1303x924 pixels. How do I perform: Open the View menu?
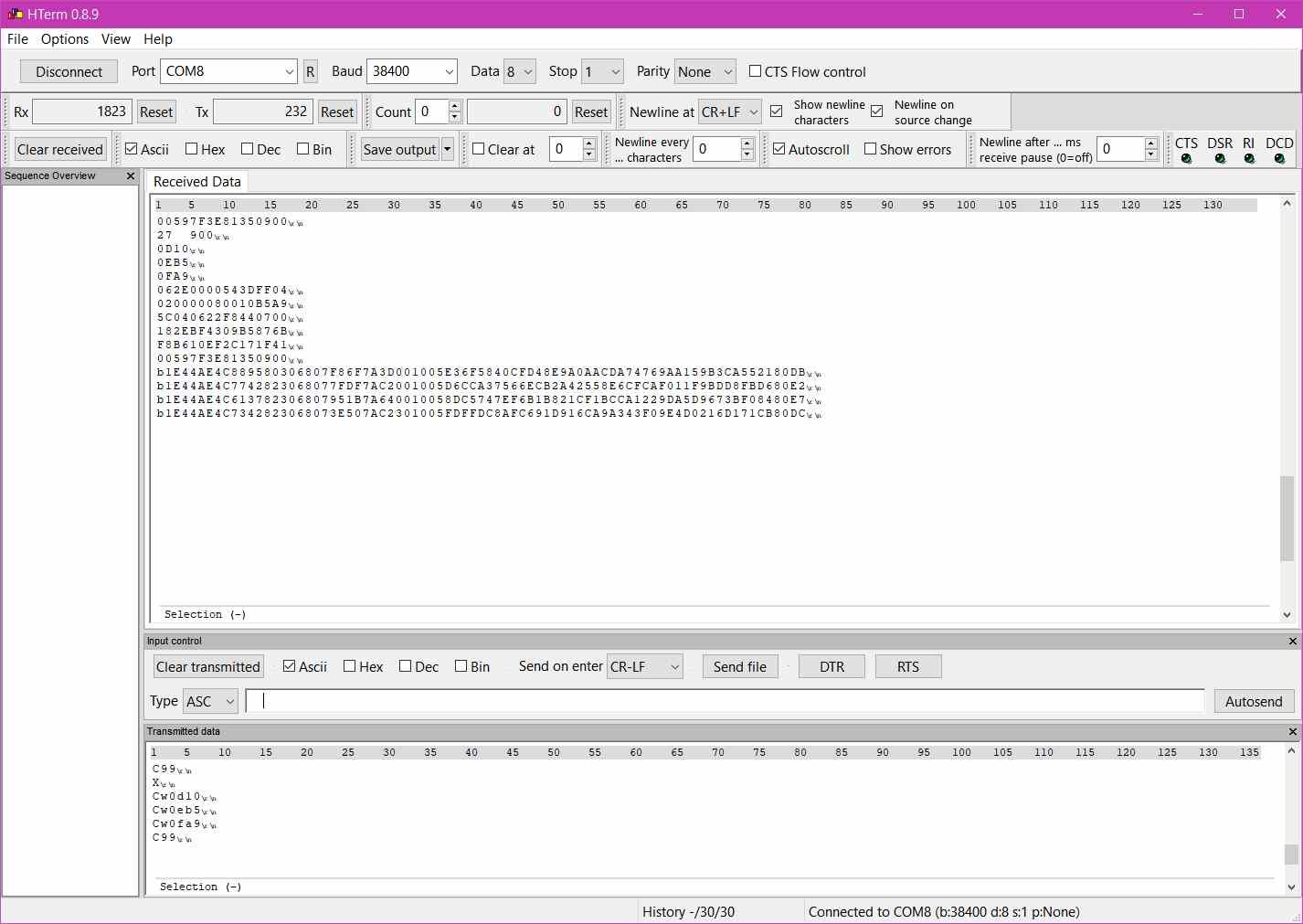coord(116,38)
